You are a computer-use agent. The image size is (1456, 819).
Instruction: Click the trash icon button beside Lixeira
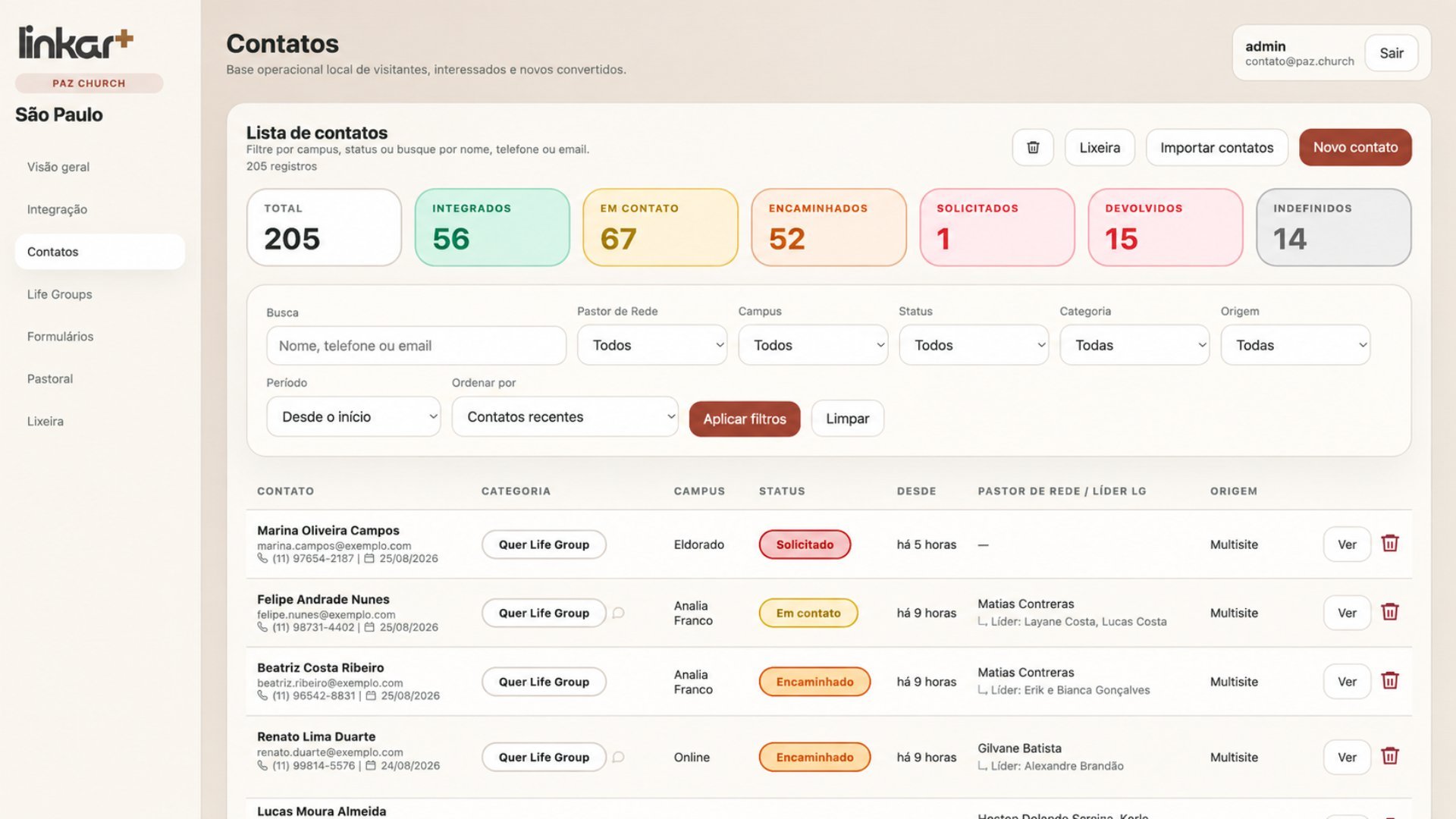[1033, 147]
